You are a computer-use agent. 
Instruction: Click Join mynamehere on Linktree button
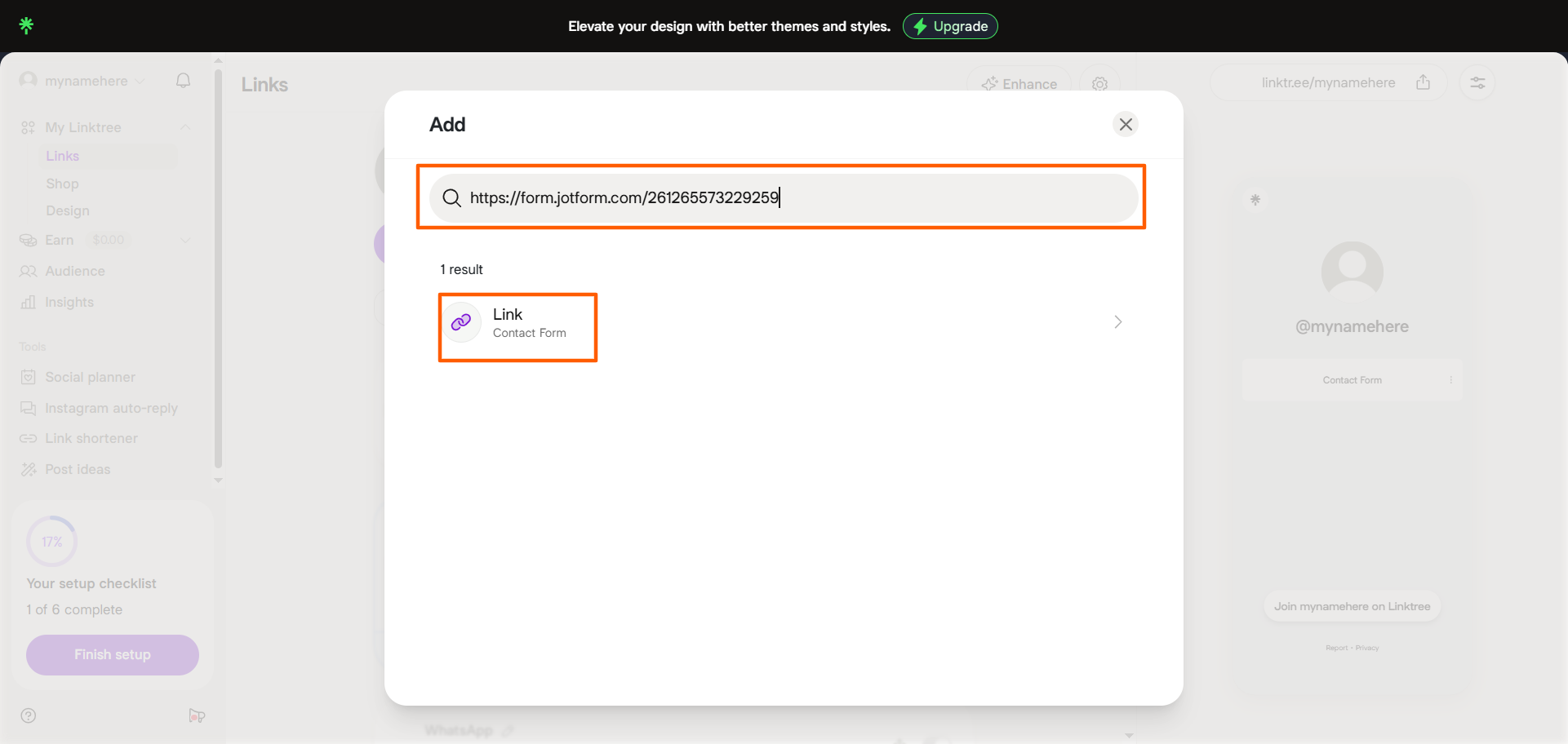point(1353,606)
